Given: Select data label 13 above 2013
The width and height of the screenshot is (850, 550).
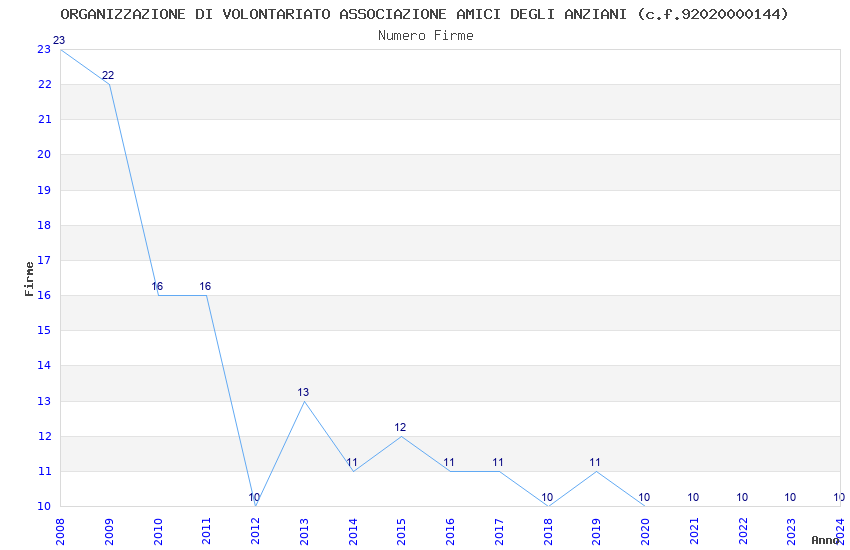Looking at the screenshot, I should [x=303, y=392].
